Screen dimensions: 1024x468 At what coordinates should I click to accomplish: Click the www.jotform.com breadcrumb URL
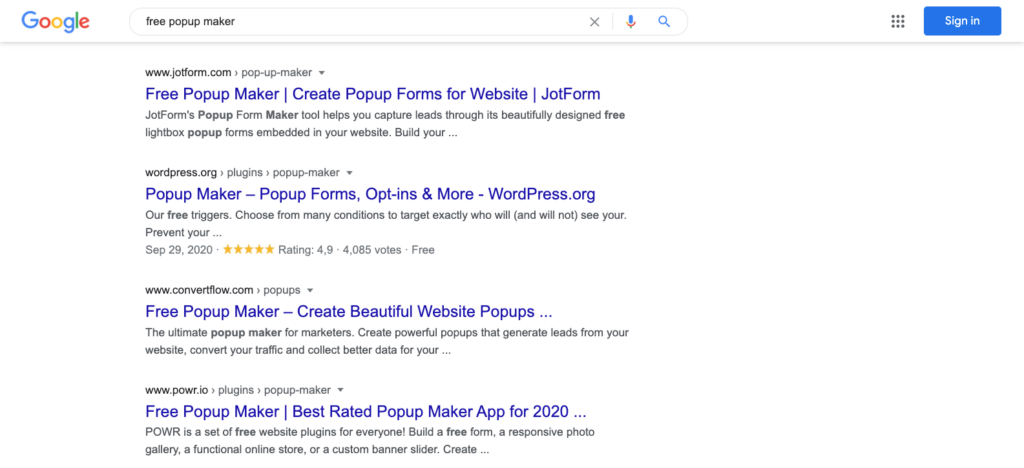(x=228, y=73)
